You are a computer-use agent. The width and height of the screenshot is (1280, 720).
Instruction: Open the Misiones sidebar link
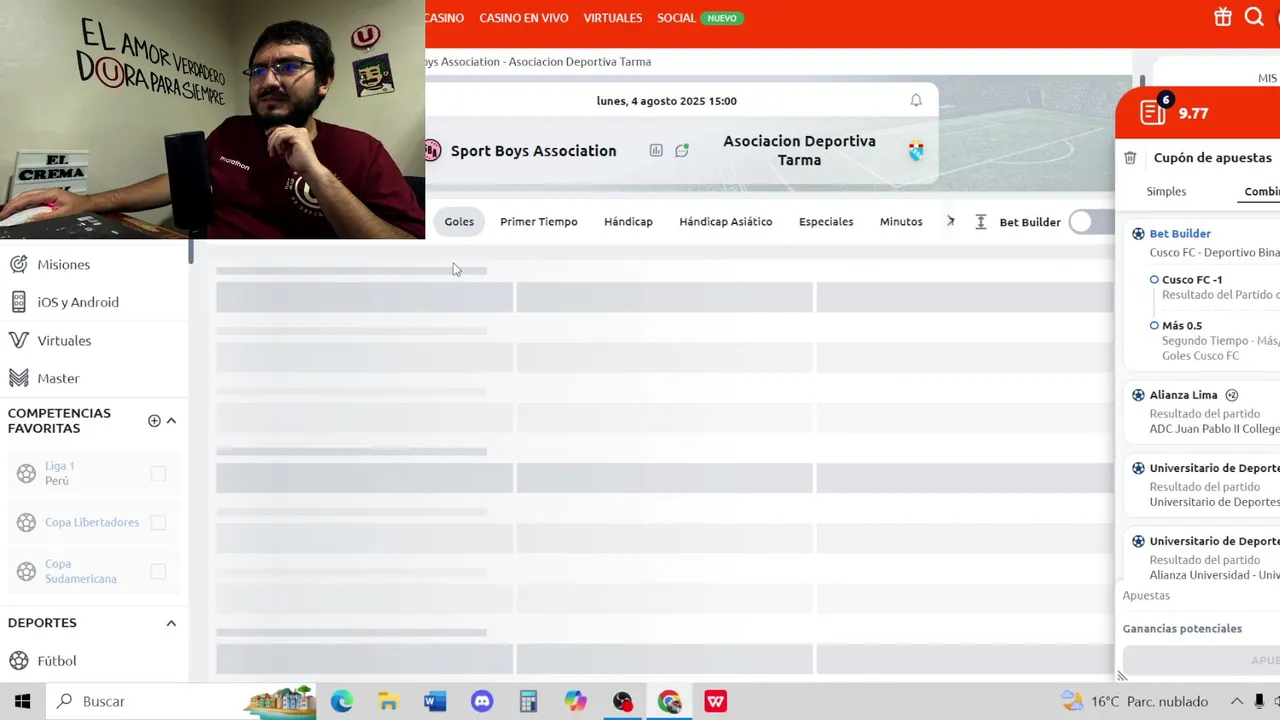click(64, 264)
